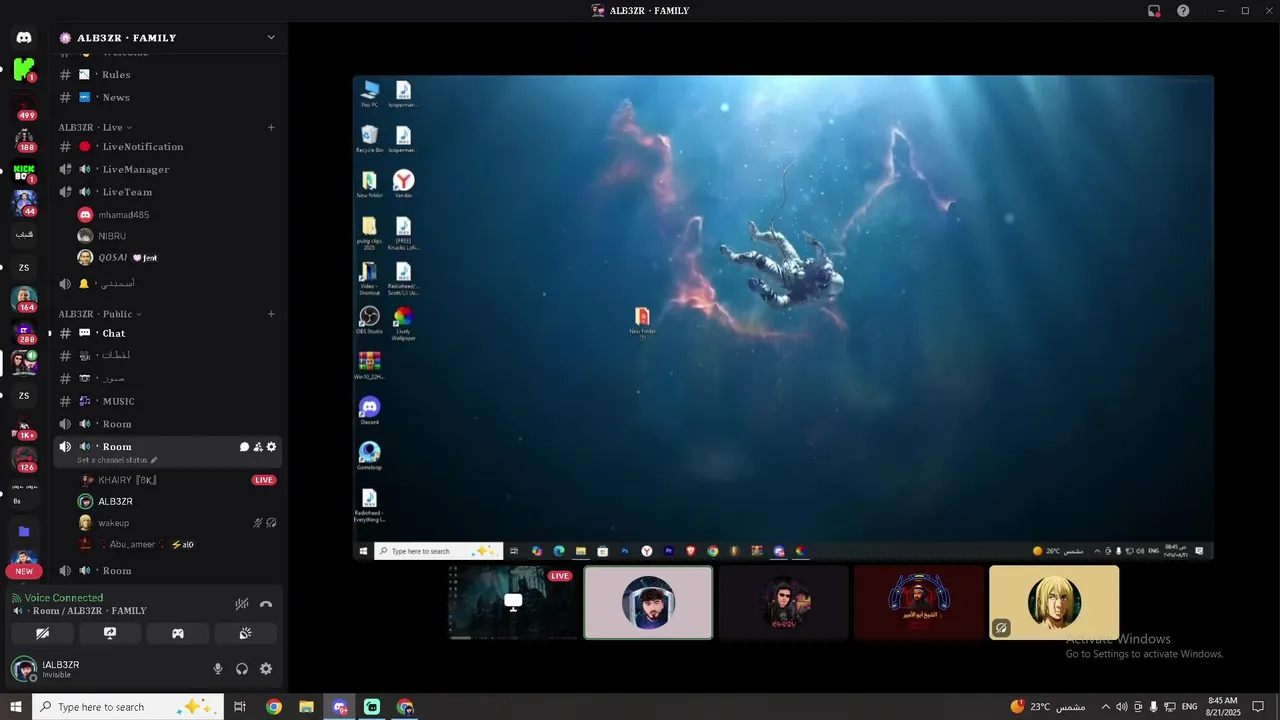Image resolution: width=1280 pixels, height=720 pixels.
Task: Open the Discord inbox icon
Action: [x=1154, y=11]
